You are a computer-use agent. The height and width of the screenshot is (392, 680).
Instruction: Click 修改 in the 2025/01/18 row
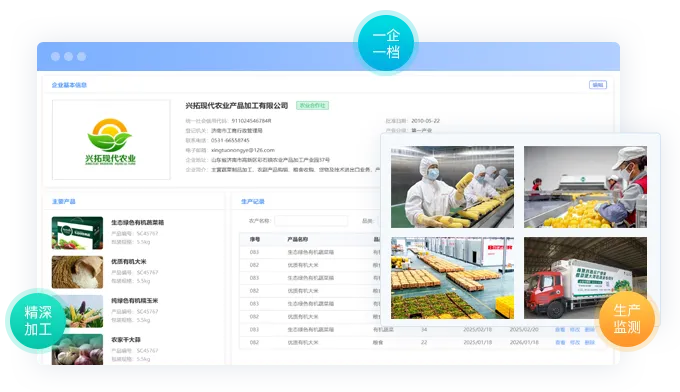click(x=575, y=342)
